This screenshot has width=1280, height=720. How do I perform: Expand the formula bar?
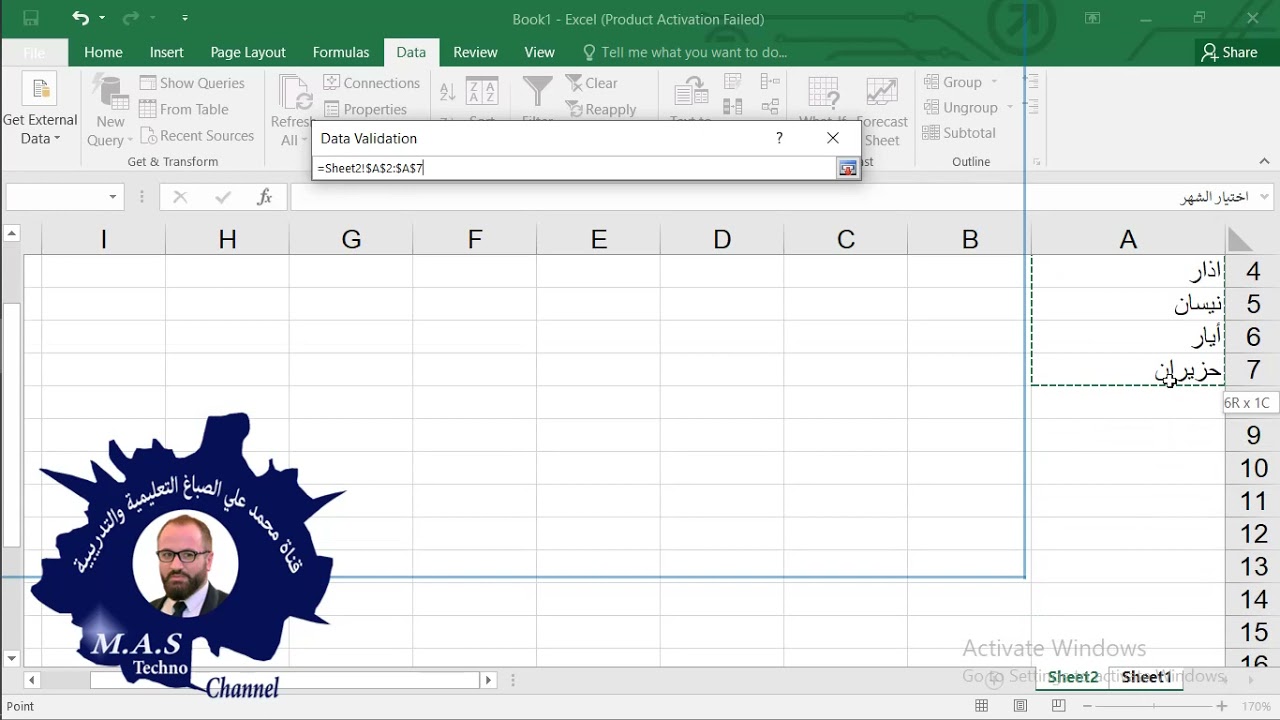click(1265, 197)
